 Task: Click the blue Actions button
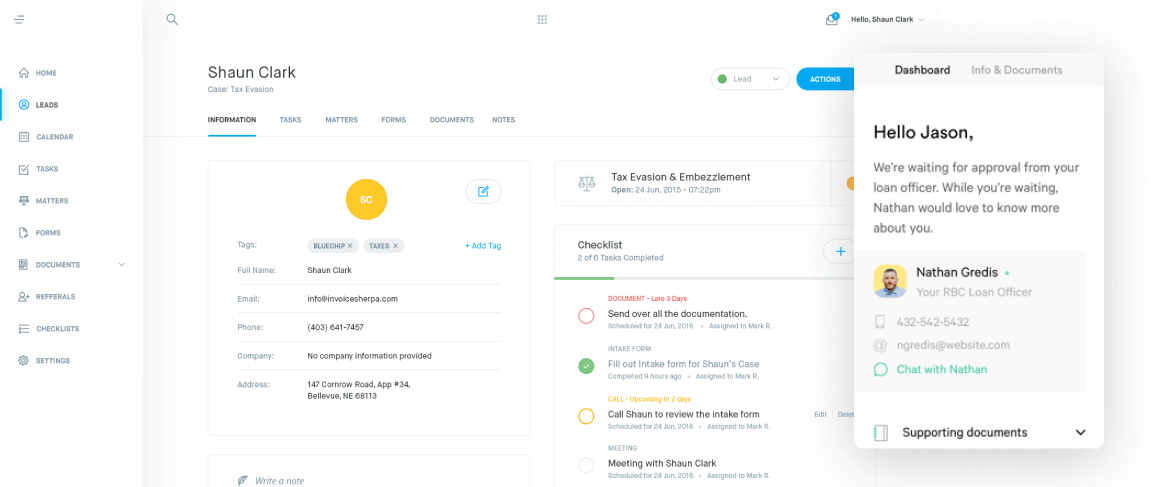tap(825, 79)
